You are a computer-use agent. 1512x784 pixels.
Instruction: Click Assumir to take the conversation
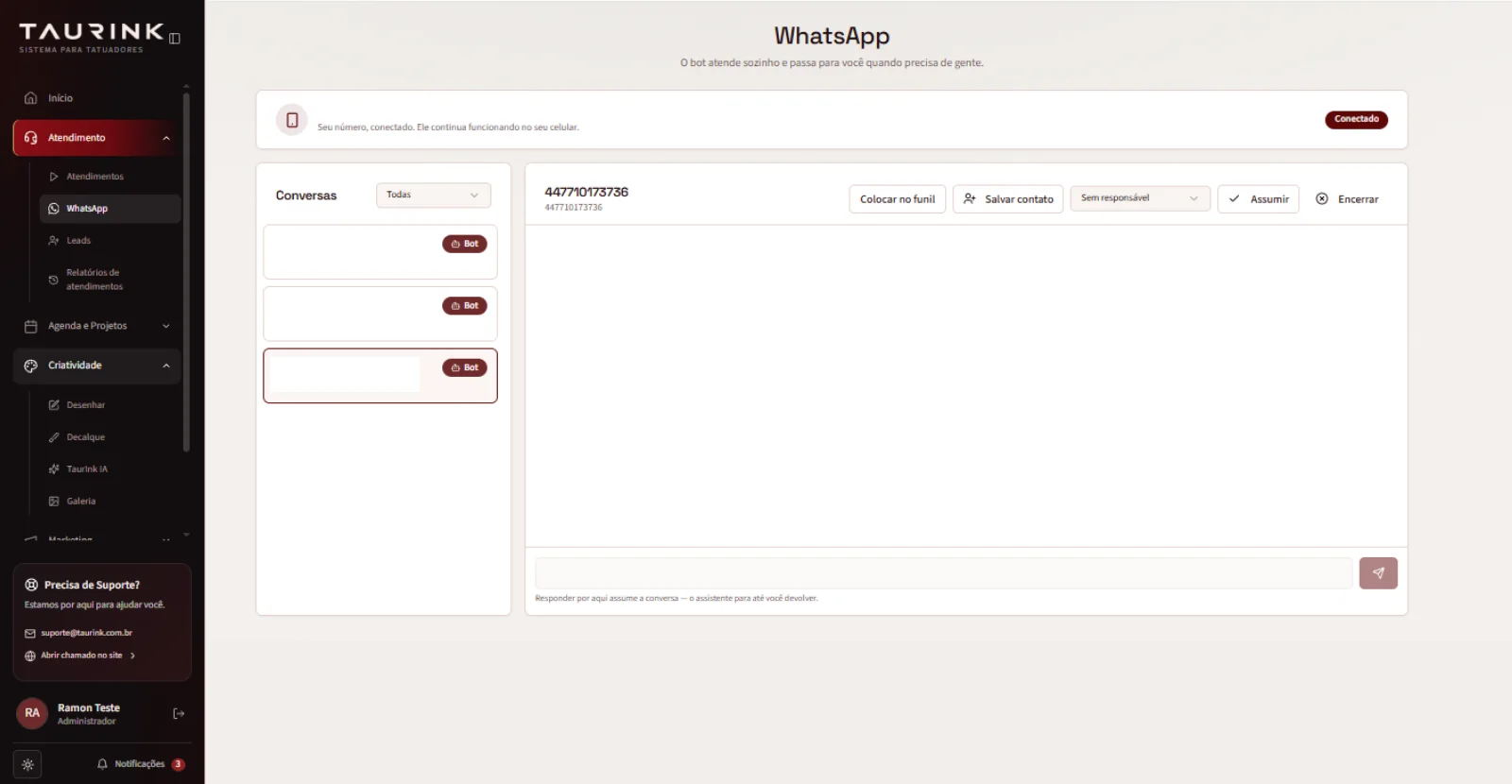[1259, 199]
